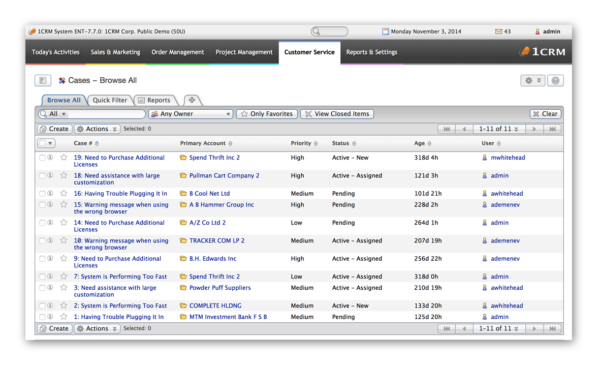
Task: Go to the previous page using the top pager
Action: pyautogui.click(x=465, y=129)
